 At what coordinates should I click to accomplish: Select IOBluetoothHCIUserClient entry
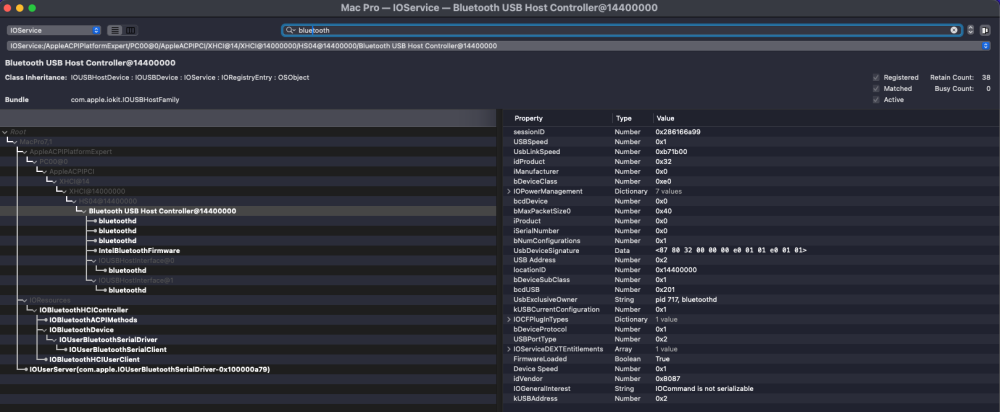click(94, 359)
